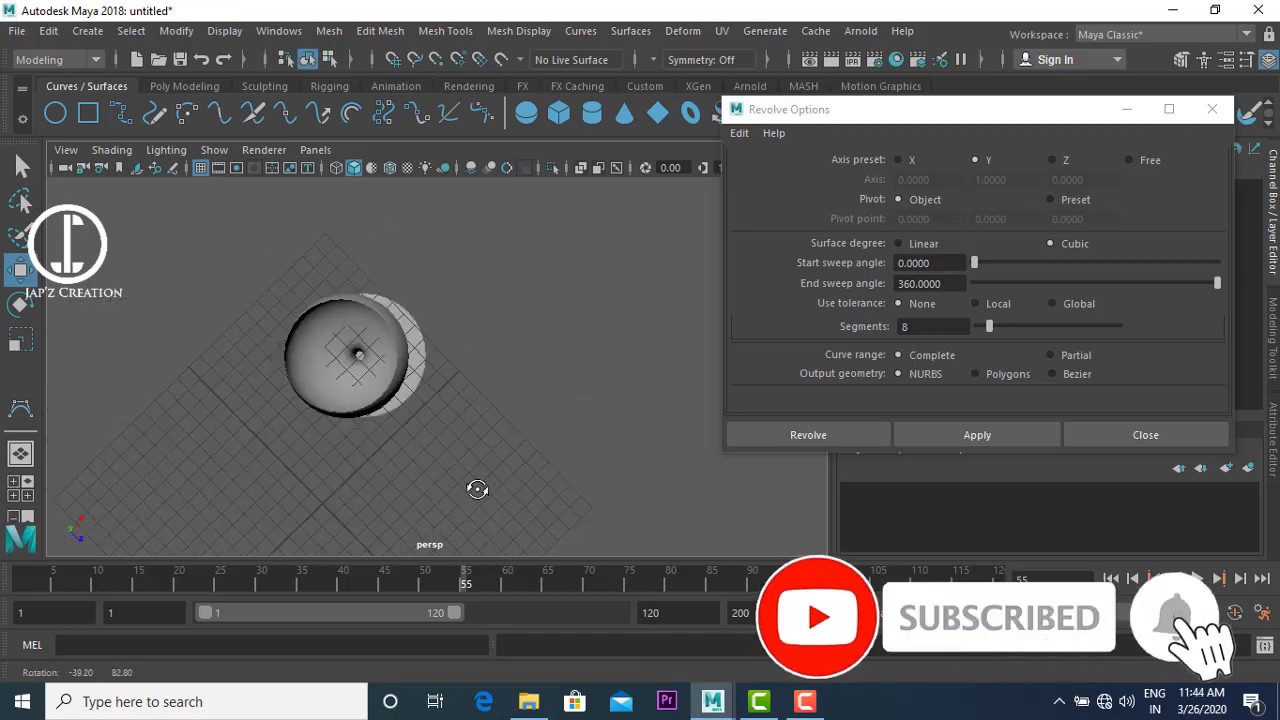This screenshot has width=1280, height=720.
Task: Adjust the End sweep angle slider
Action: (1217, 284)
